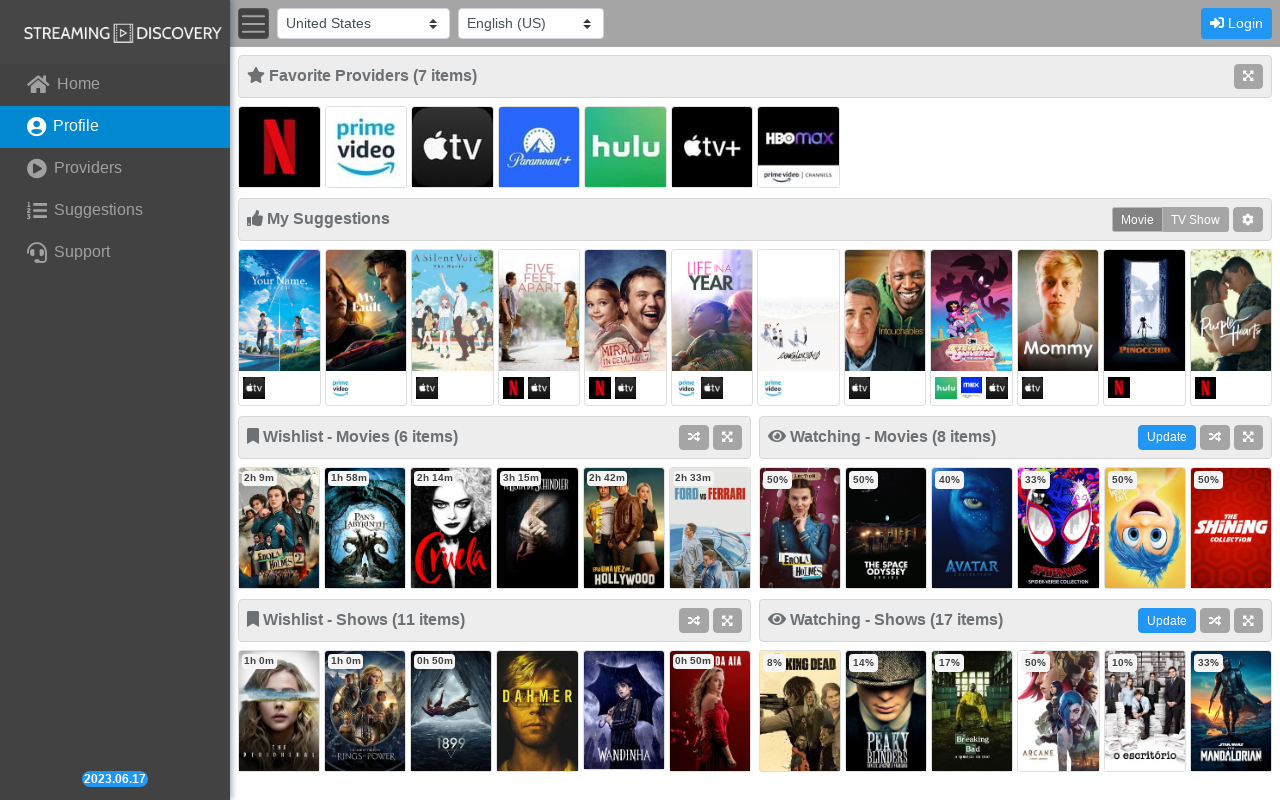Click Prime Video icon under My Fault
This screenshot has height=800, width=1280.
click(340, 388)
